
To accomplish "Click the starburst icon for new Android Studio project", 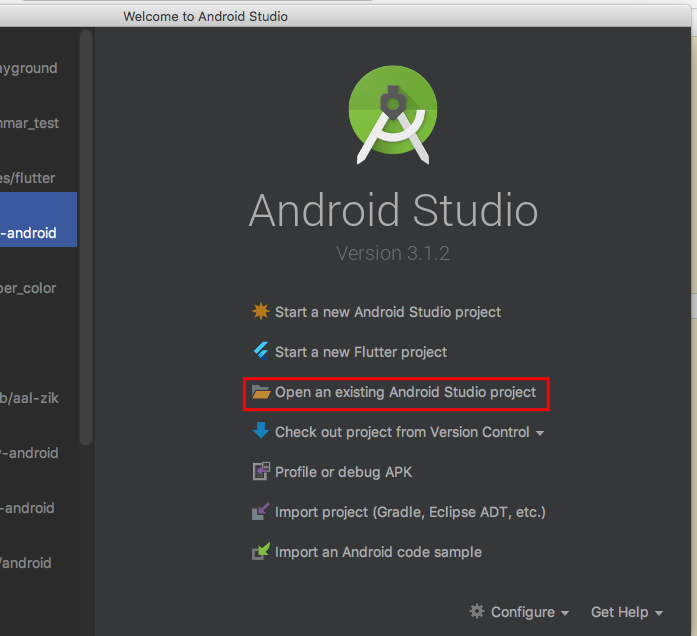I will 261,312.
